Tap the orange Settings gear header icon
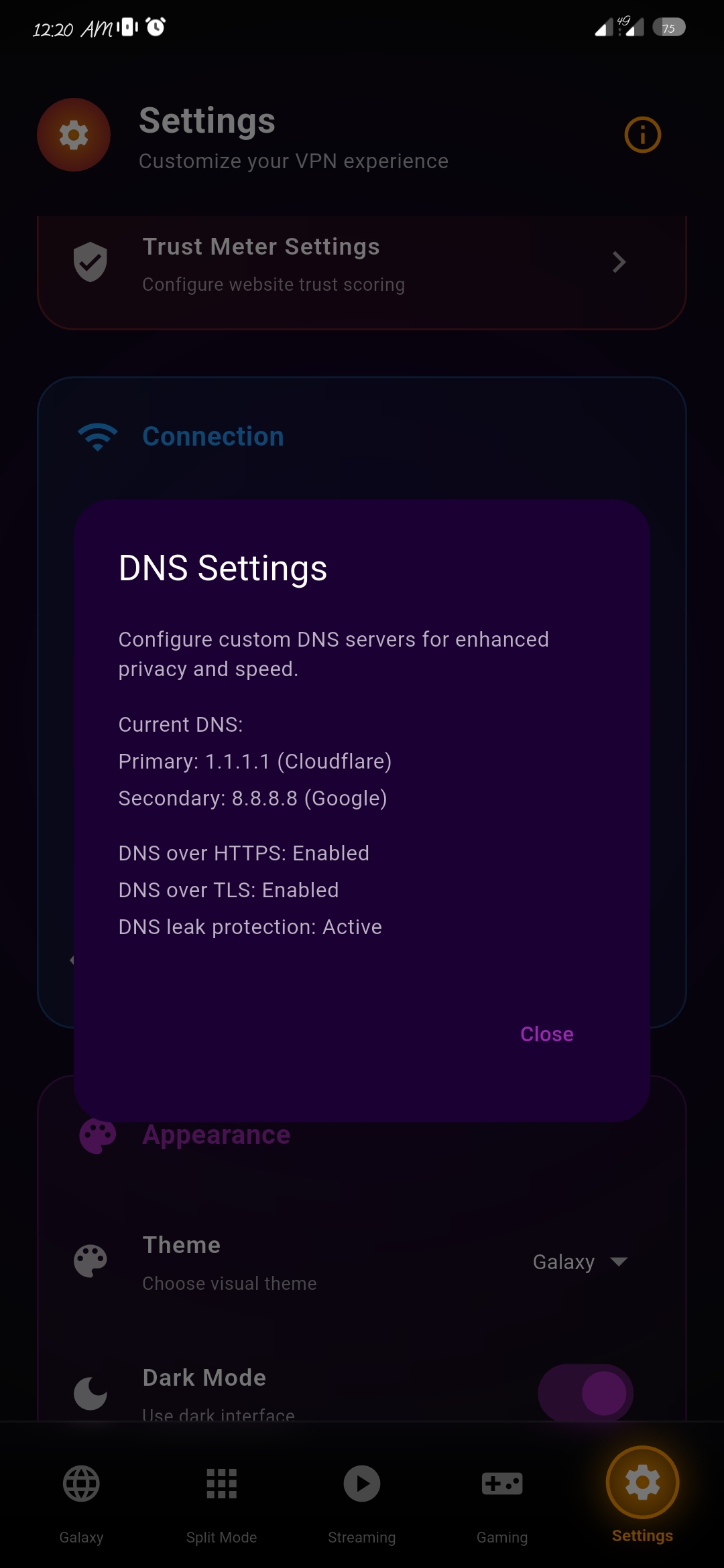Image resolution: width=724 pixels, height=1568 pixels. (74, 135)
